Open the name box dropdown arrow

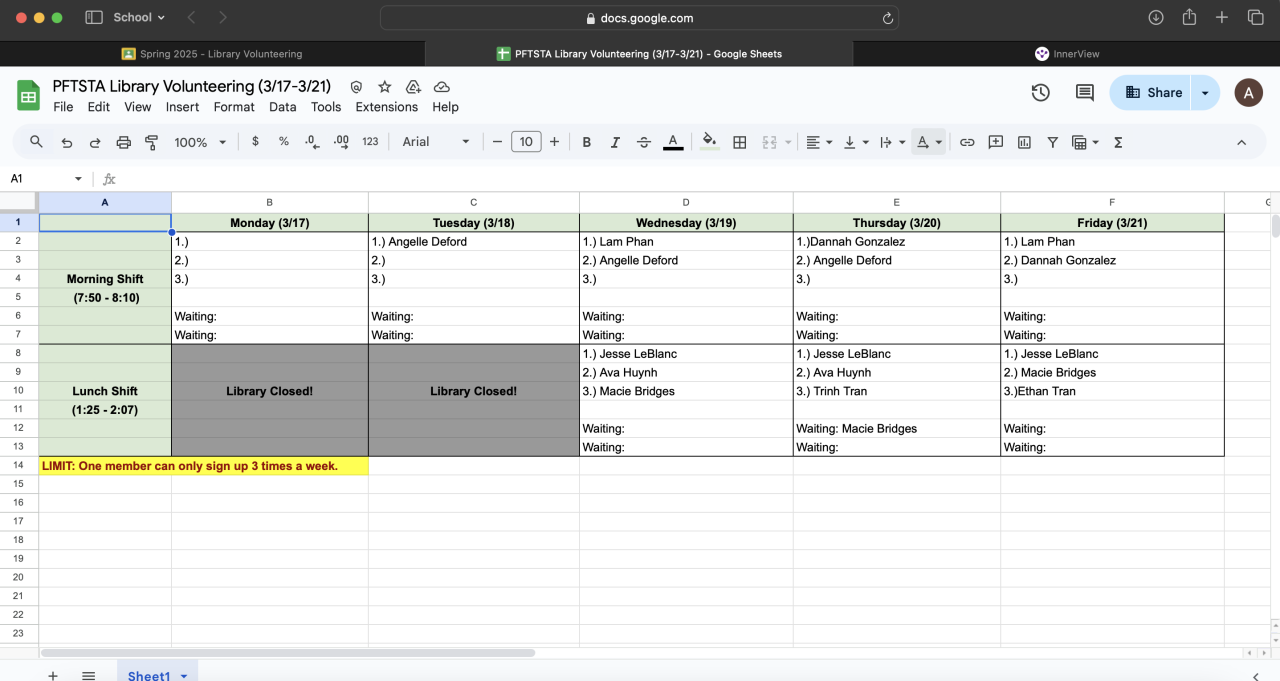pos(78,179)
